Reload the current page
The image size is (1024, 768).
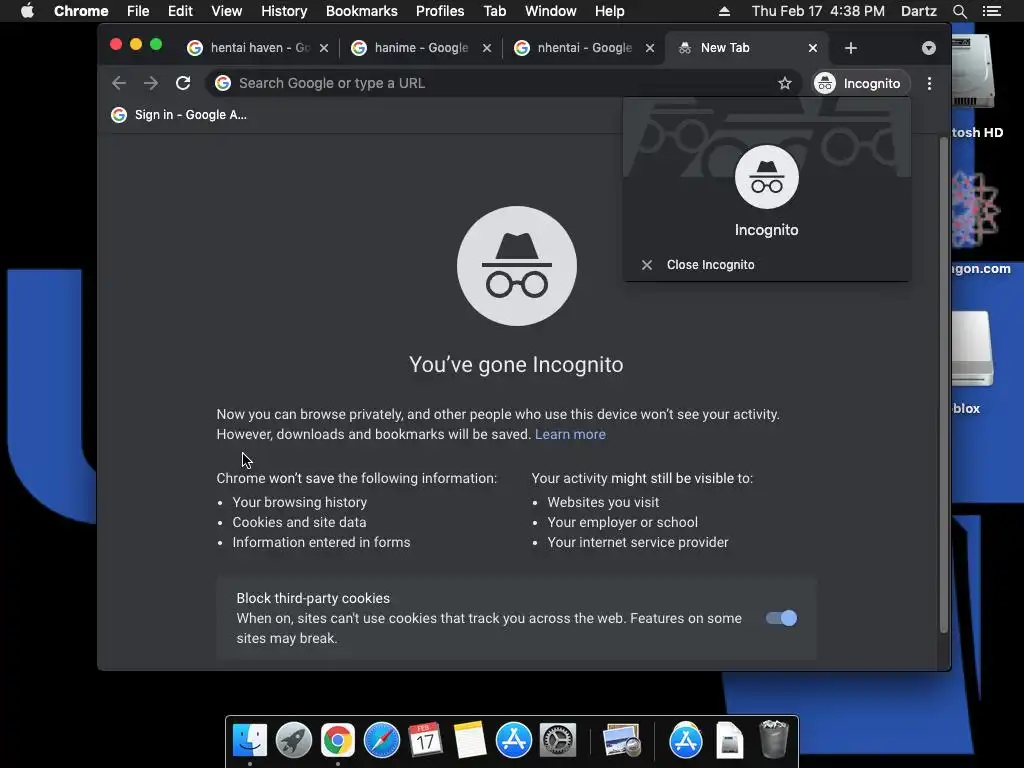tap(183, 83)
